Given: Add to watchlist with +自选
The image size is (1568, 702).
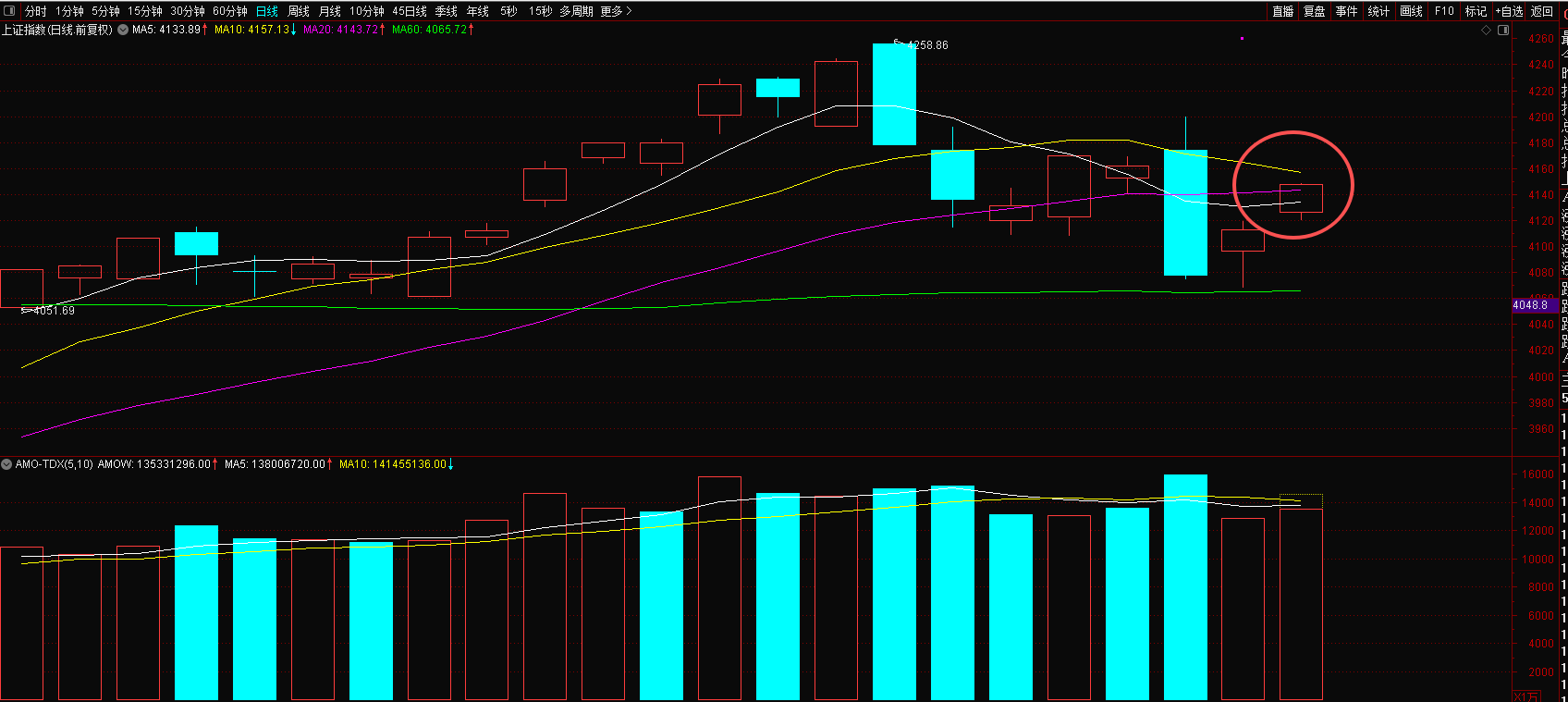Looking at the screenshot, I should coord(1509,11).
